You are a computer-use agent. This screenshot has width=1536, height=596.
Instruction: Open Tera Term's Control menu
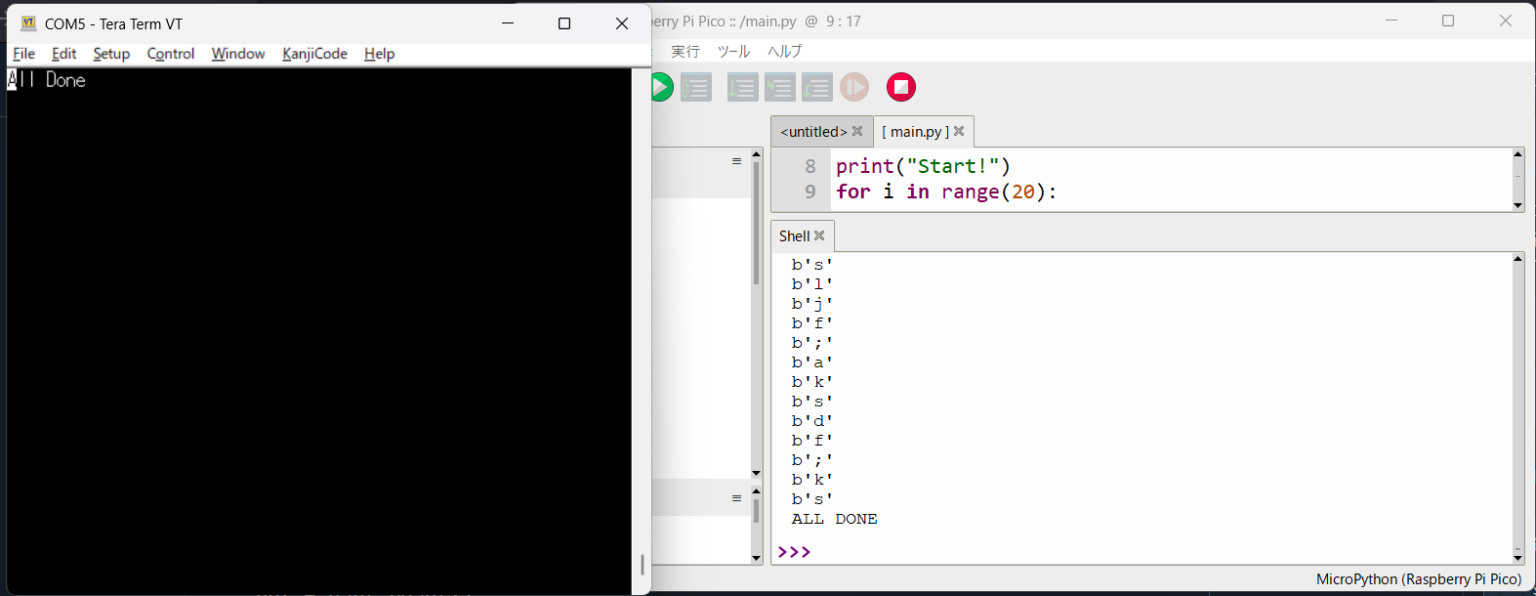click(169, 54)
